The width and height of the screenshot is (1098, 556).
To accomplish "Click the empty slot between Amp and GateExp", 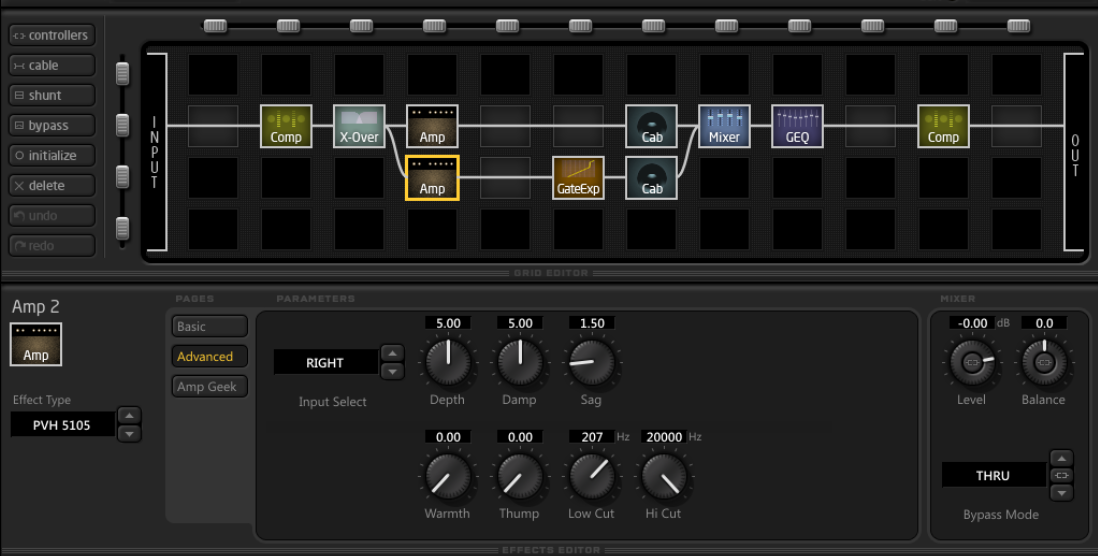I will point(505,178).
